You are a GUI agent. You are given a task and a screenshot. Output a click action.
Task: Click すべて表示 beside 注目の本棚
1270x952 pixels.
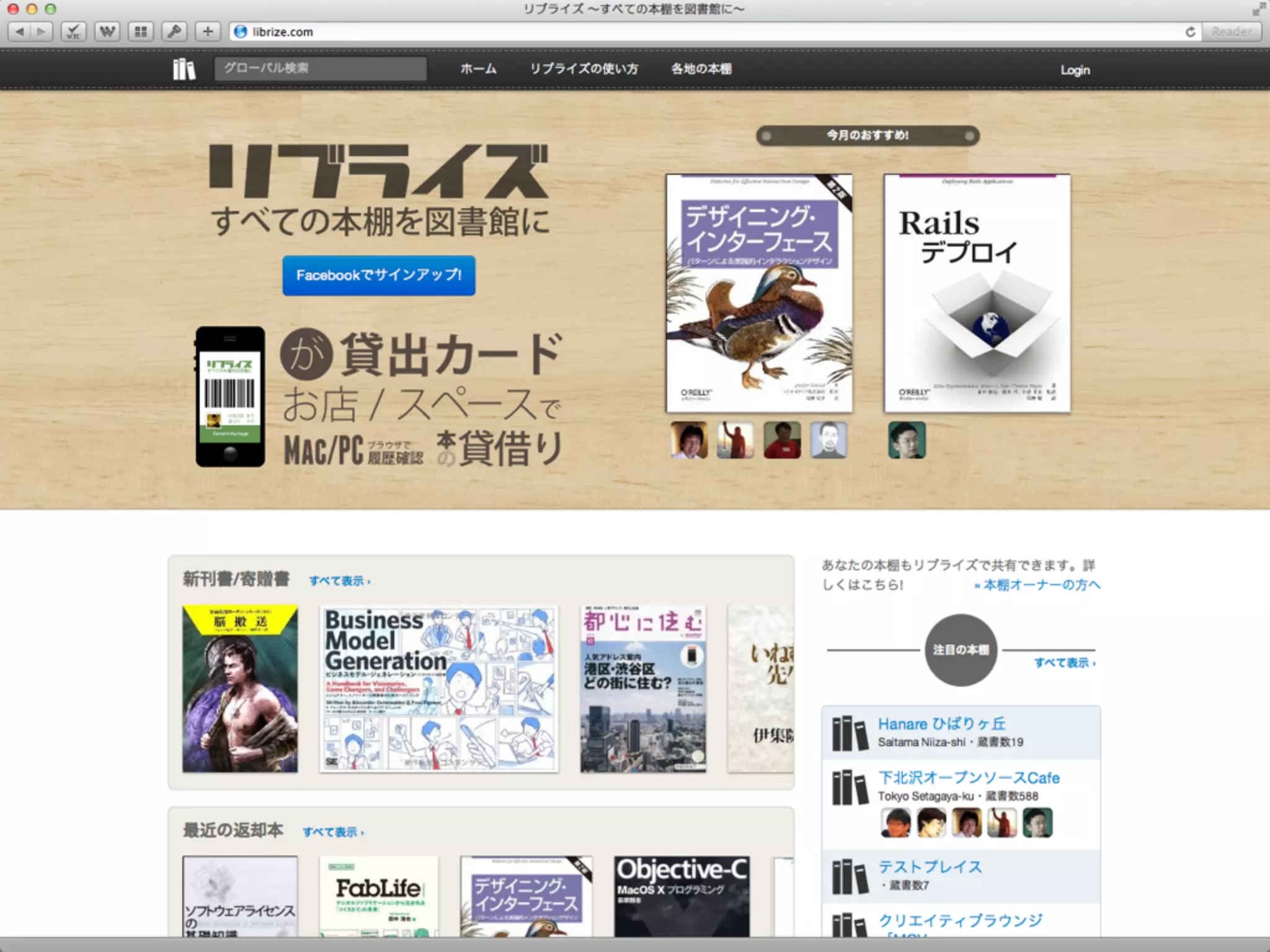point(1065,663)
